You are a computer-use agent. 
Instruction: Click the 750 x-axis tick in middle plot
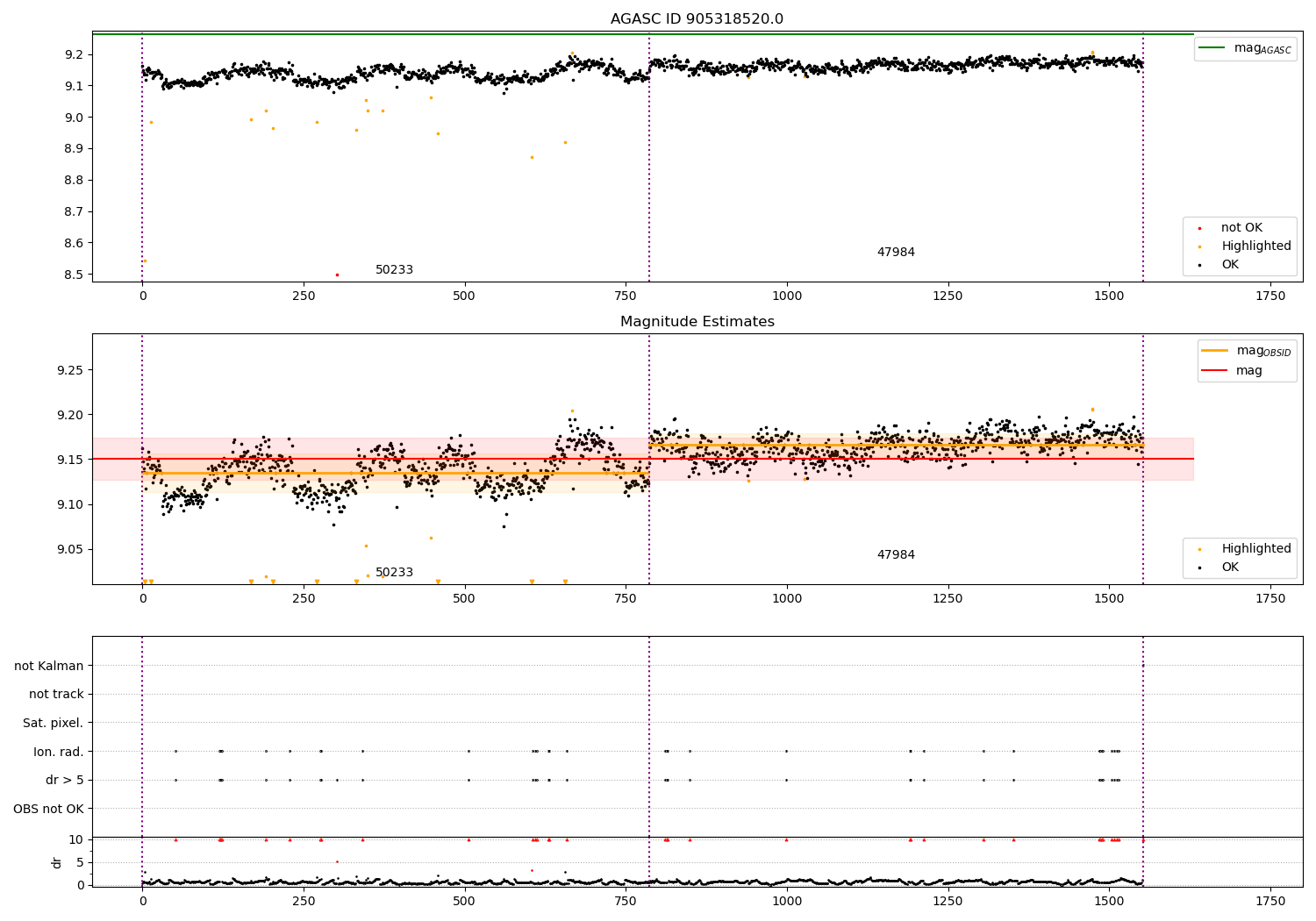pyautogui.click(x=626, y=599)
